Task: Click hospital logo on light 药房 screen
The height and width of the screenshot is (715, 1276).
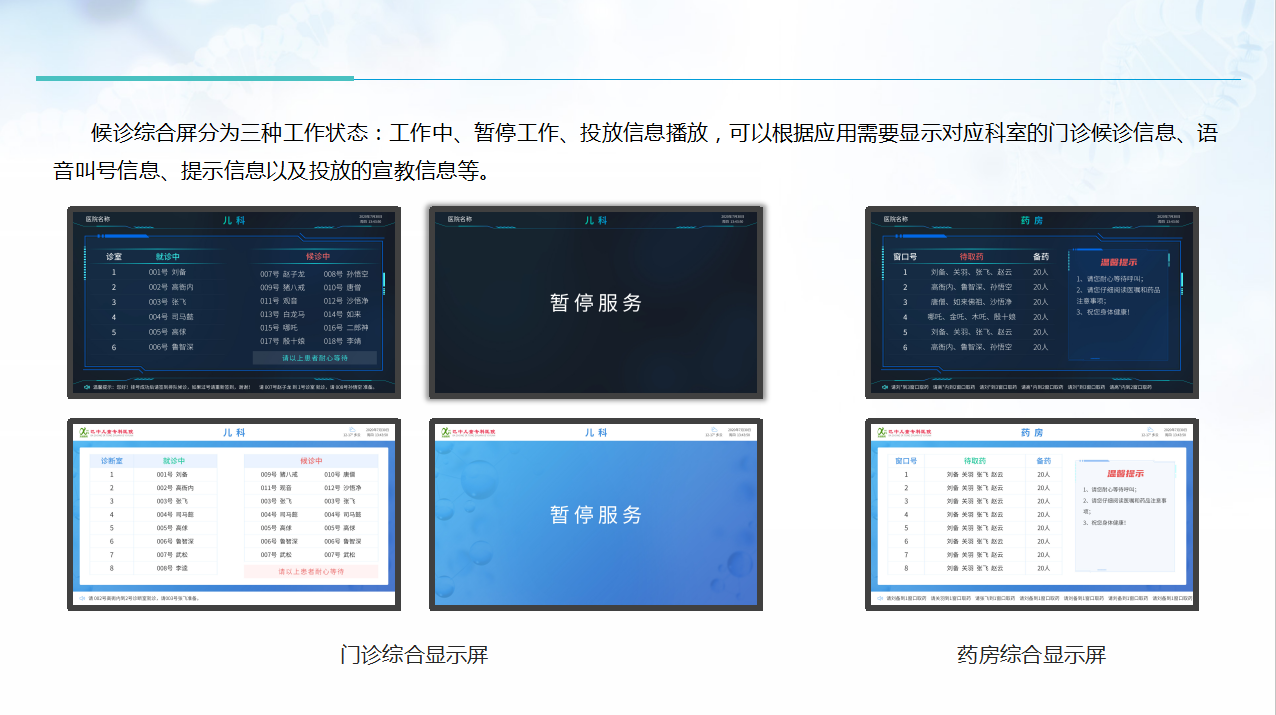Action: pos(904,432)
